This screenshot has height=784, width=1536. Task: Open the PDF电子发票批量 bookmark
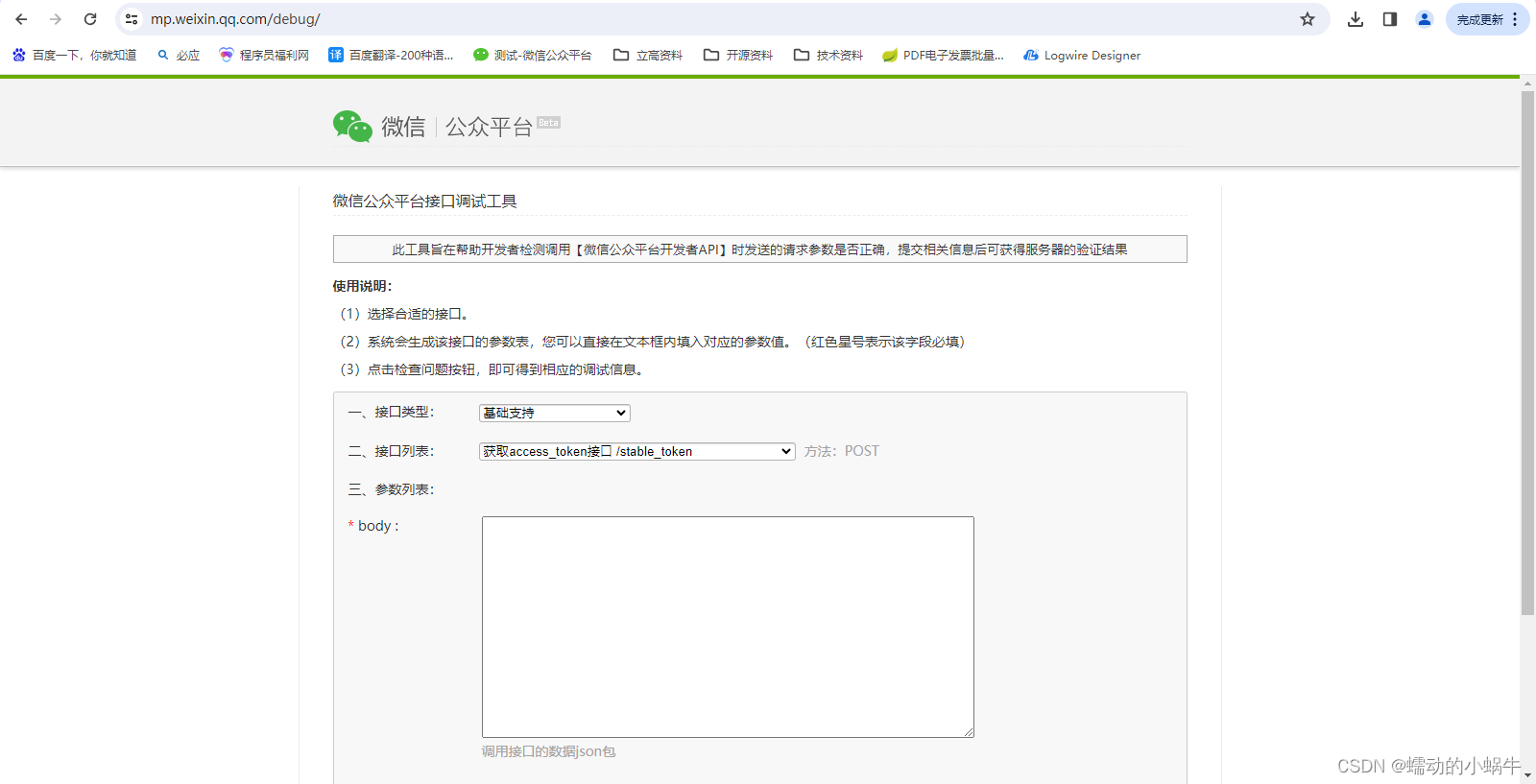(x=943, y=56)
